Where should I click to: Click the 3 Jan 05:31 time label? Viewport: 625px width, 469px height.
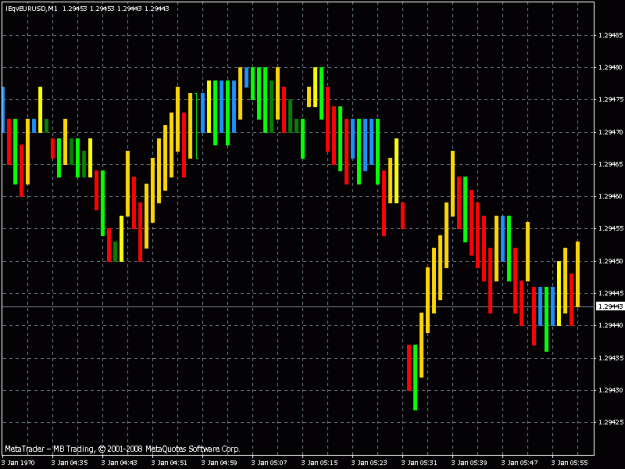click(x=419, y=463)
